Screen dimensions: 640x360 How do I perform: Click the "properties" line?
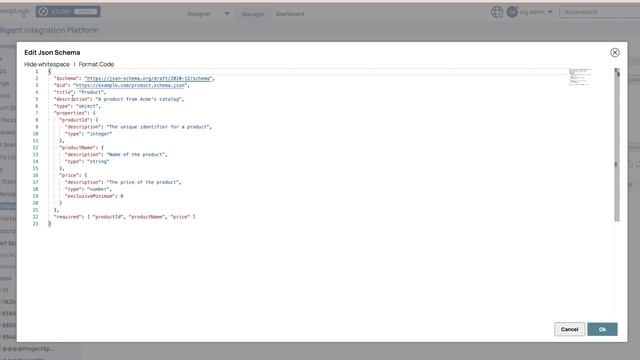[x=75, y=113]
